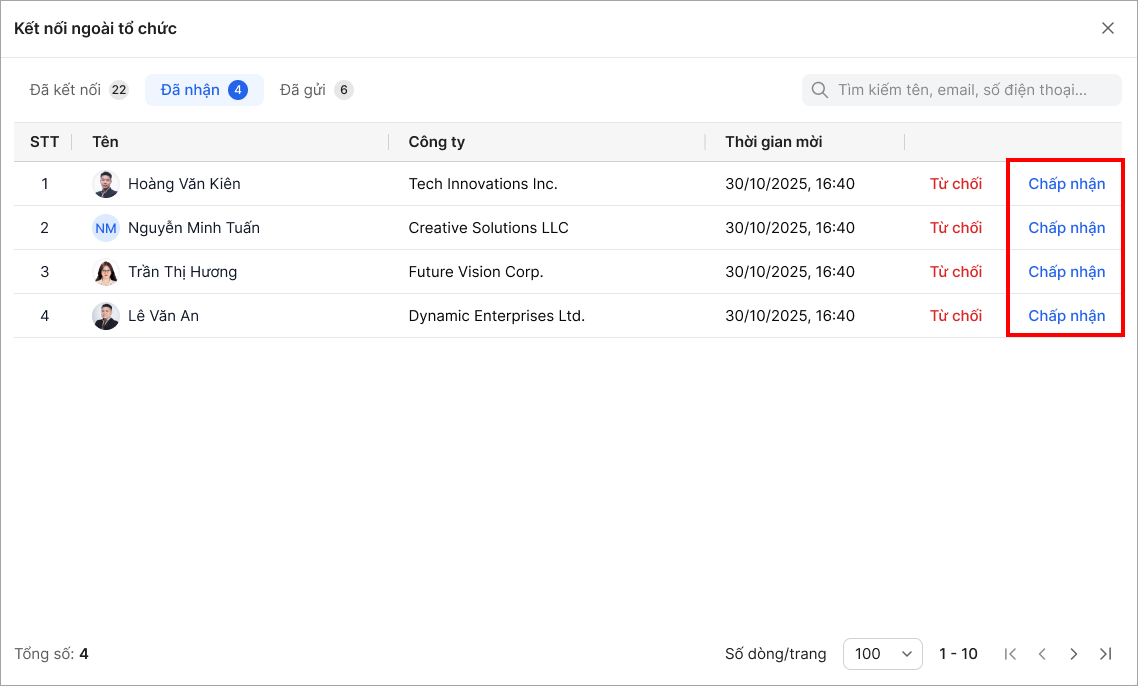Switch to the Đã kết nối tab
This screenshot has width=1138, height=686.
coord(79,90)
